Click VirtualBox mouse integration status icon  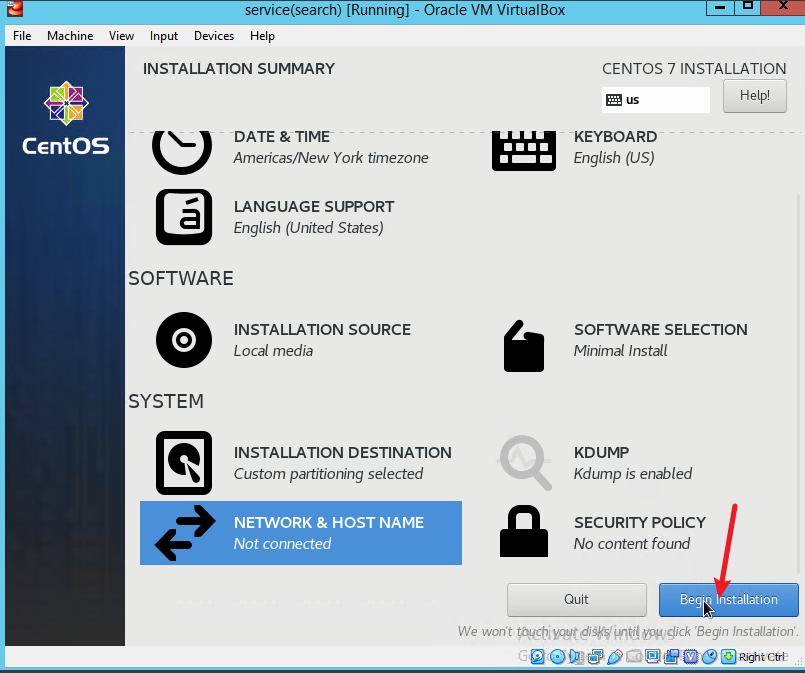click(710, 656)
